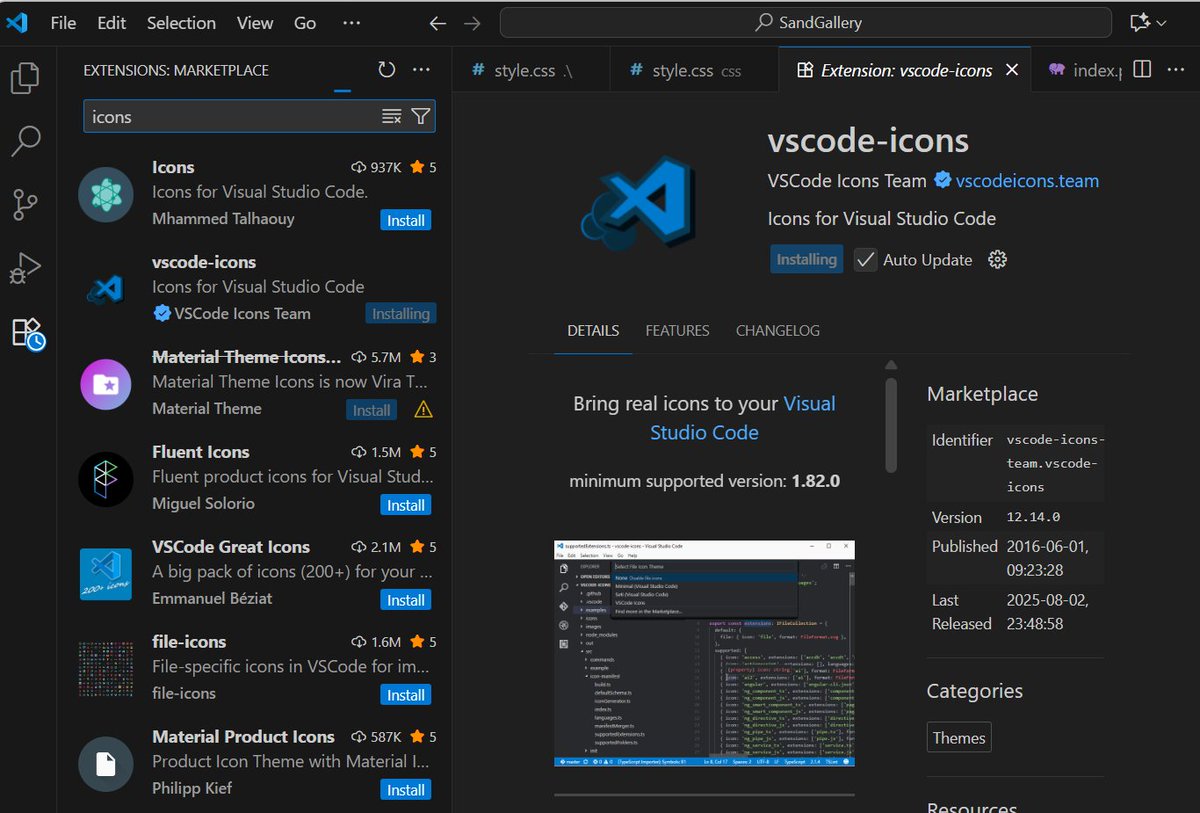Go forward using the right arrow

[x=472, y=23]
